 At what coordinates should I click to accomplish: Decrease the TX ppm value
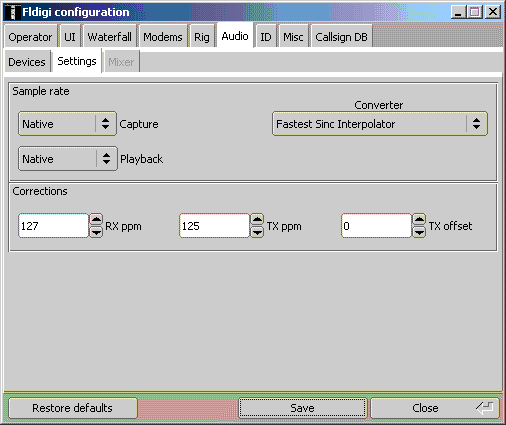[257, 232]
